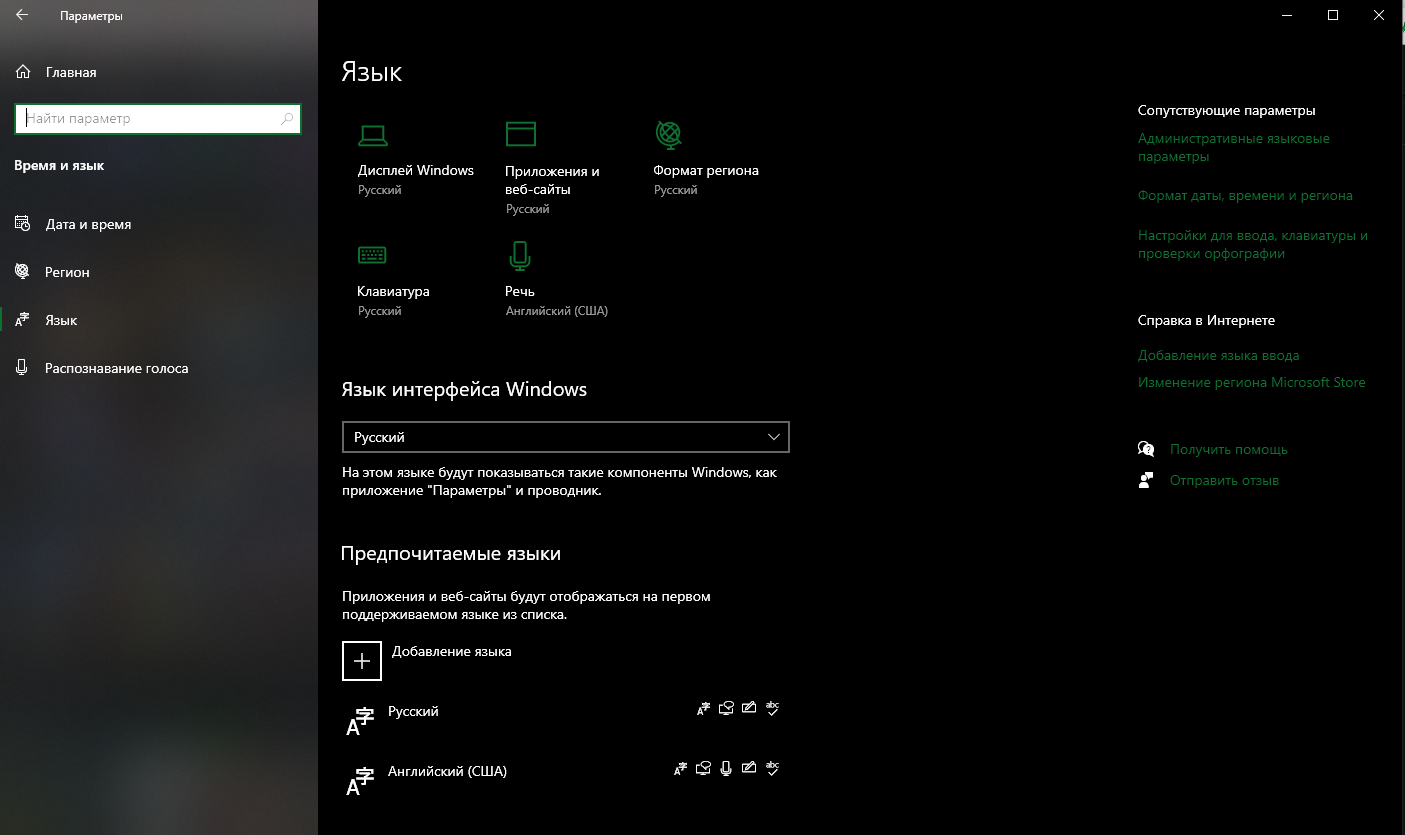Click the Сопутствующие параметры heading
1405x835 pixels.
click(x=1227, y=111)
